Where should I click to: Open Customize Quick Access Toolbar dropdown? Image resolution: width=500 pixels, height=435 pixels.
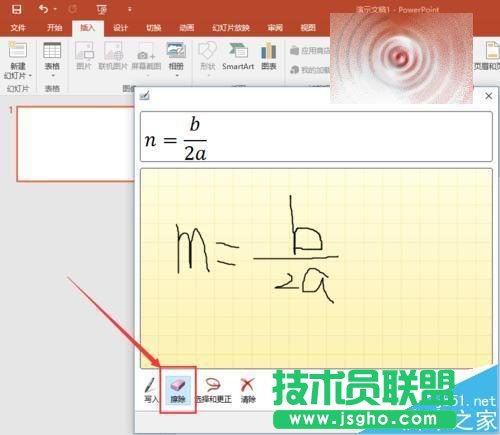130,9
